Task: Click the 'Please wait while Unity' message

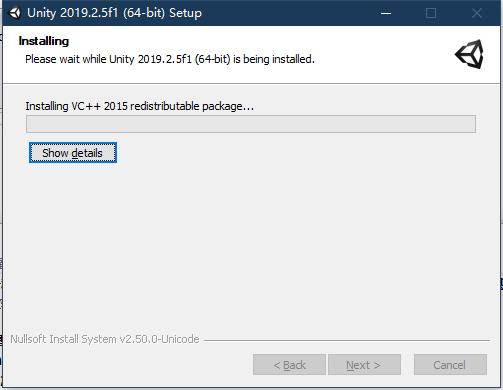Action: (170, 59)
